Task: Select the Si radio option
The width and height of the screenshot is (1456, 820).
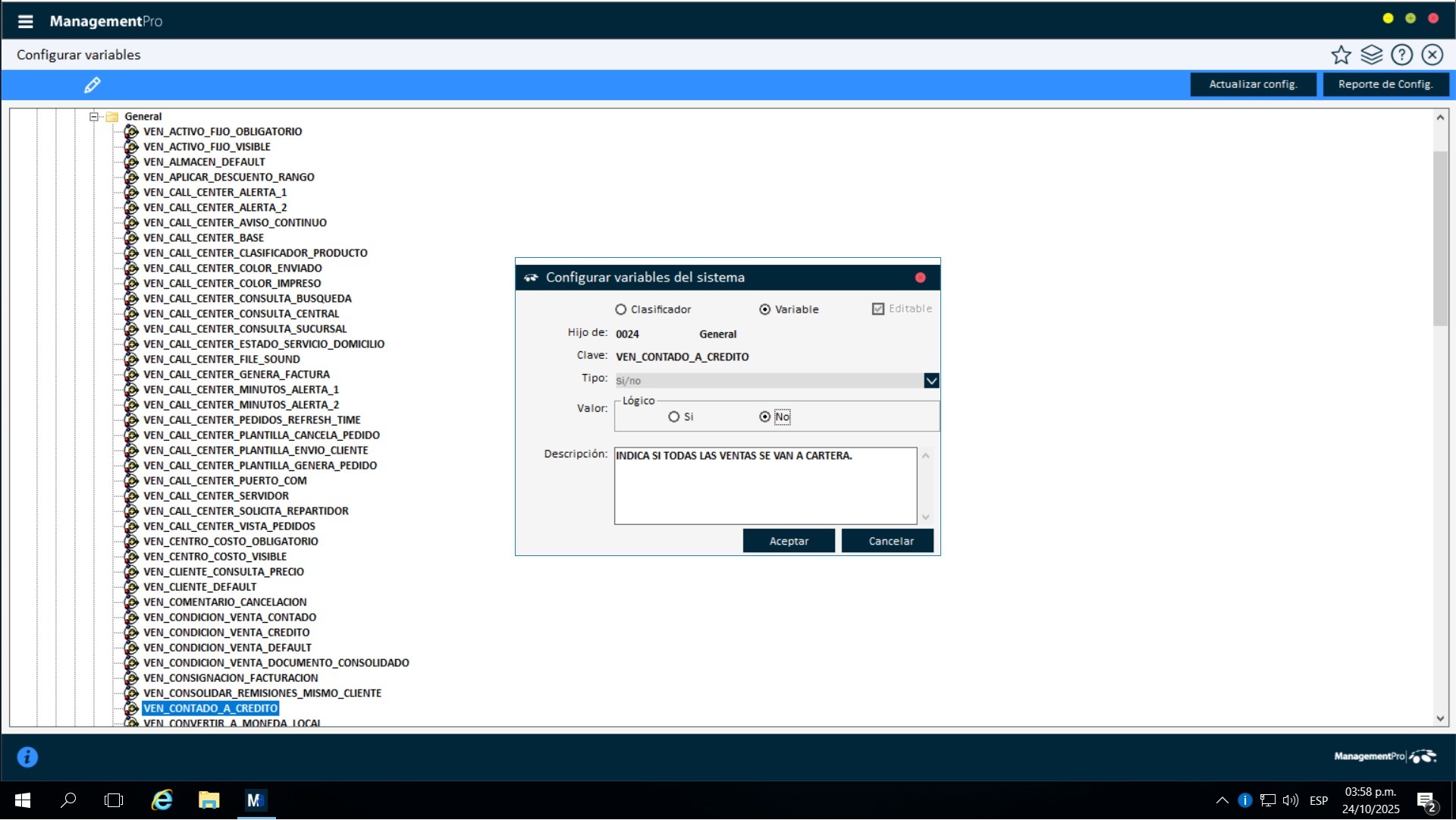Action: (x=673, y=416)
